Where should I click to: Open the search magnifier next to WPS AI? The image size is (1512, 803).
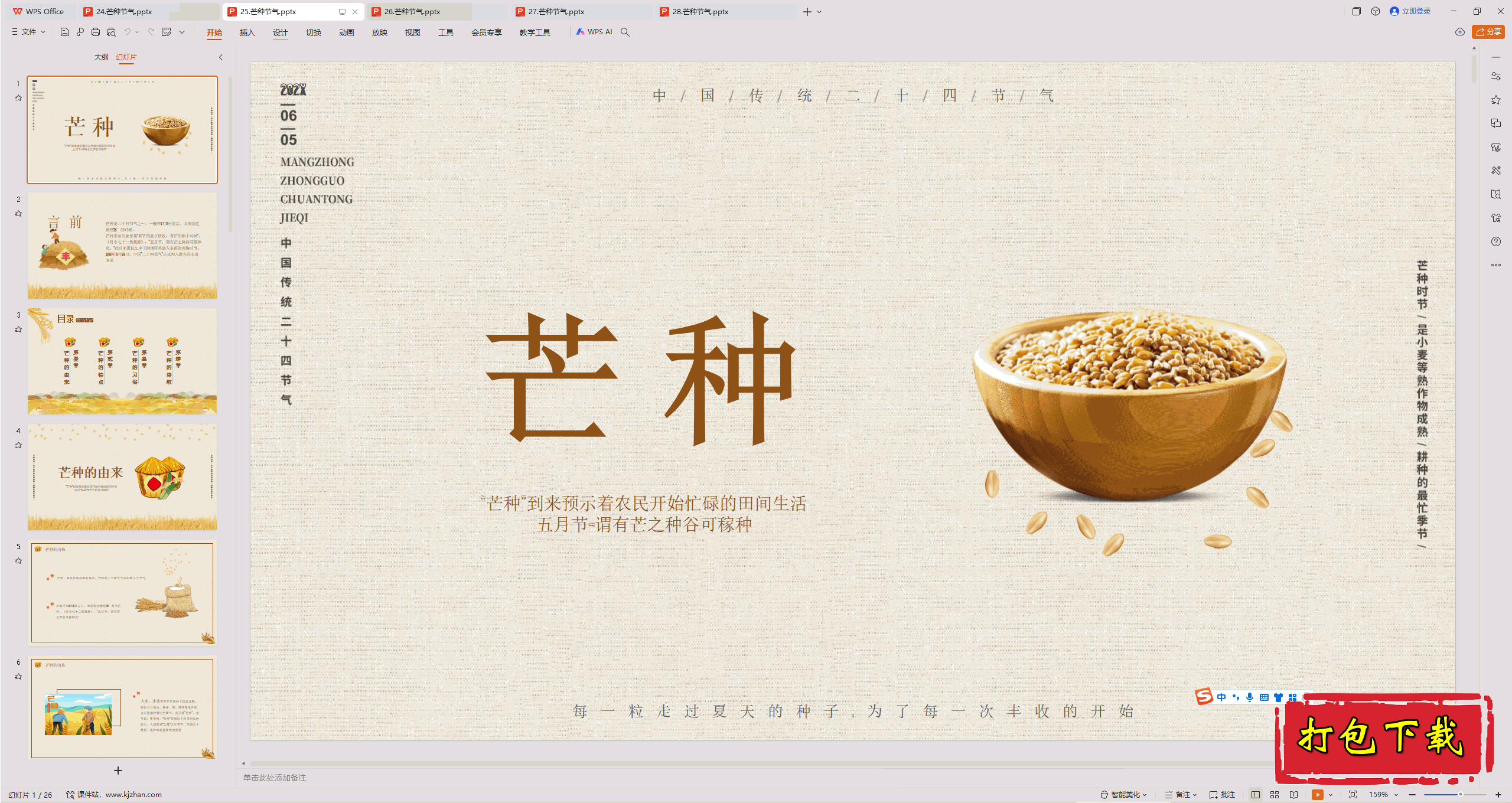pyautogui.click(x=625, y=32)
